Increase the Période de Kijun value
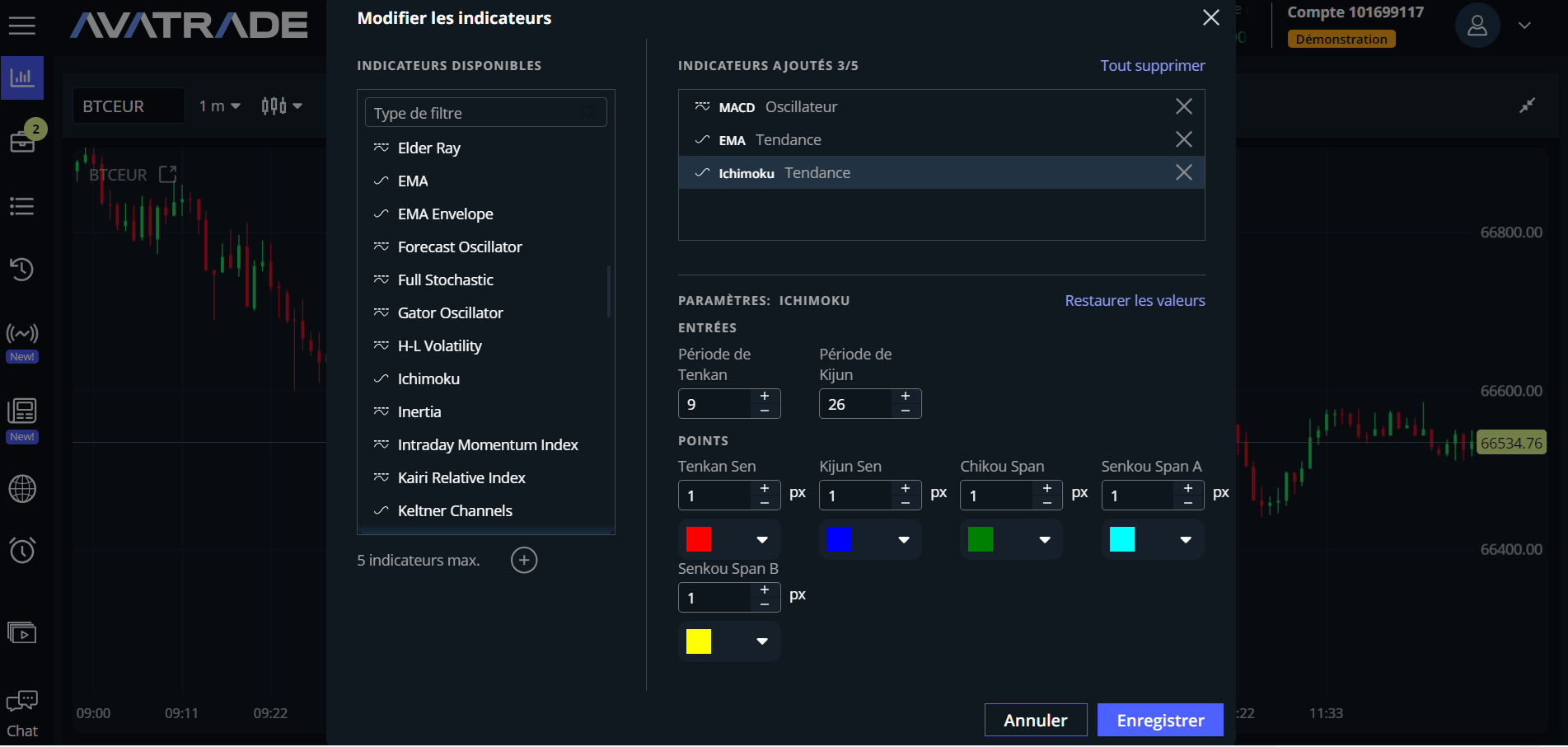1568x747 pixels. pos(906,397)
